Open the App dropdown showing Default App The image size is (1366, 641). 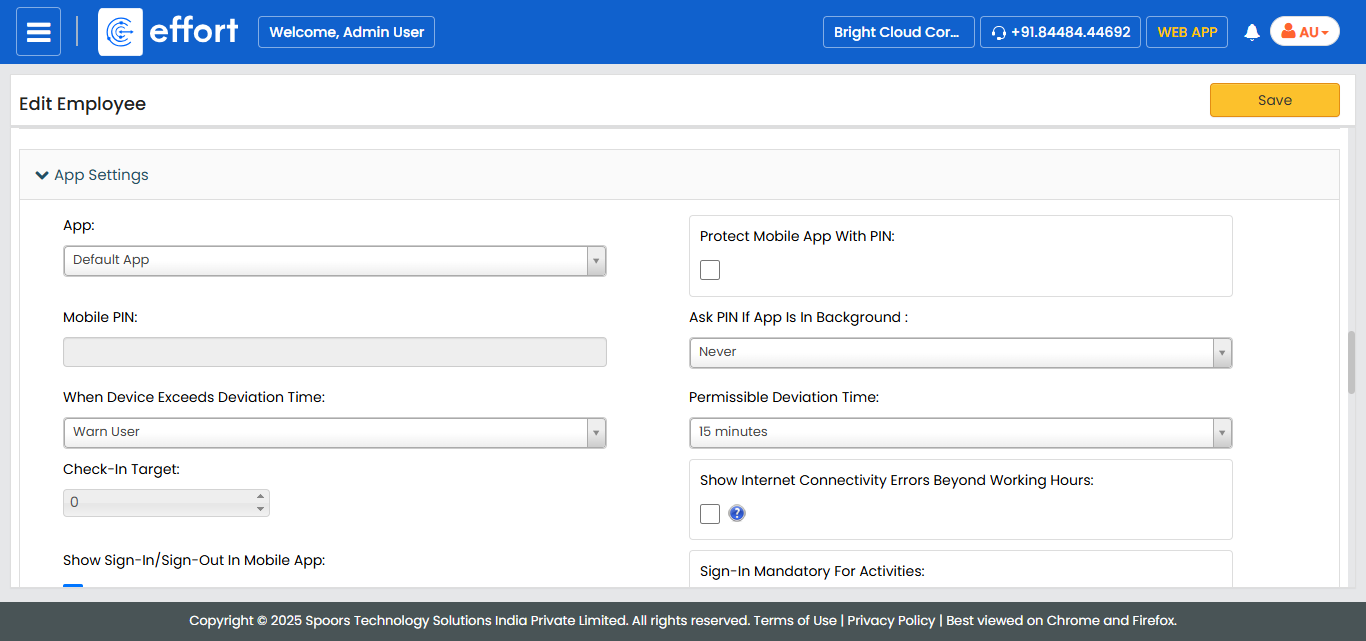[x=334, y=260]
